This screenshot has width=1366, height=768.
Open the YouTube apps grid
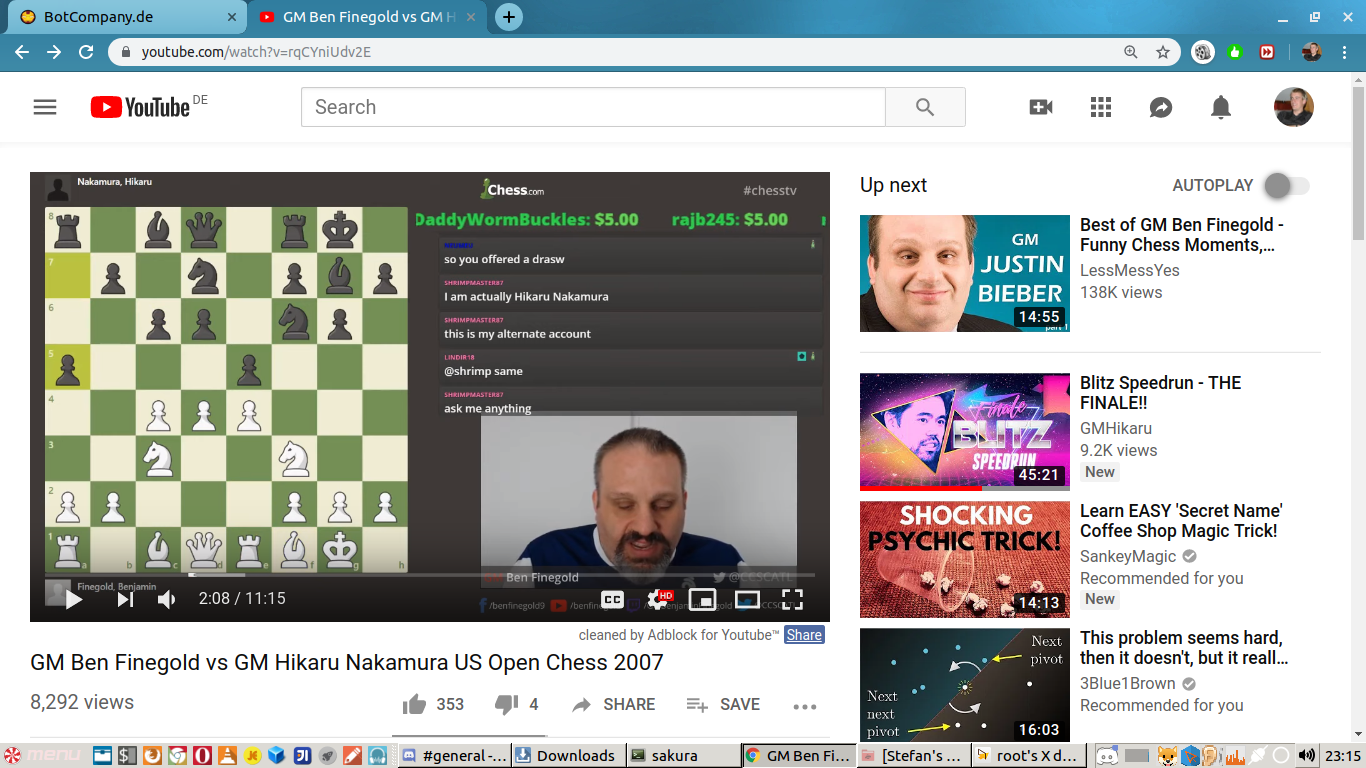(x=1101, y=107)
